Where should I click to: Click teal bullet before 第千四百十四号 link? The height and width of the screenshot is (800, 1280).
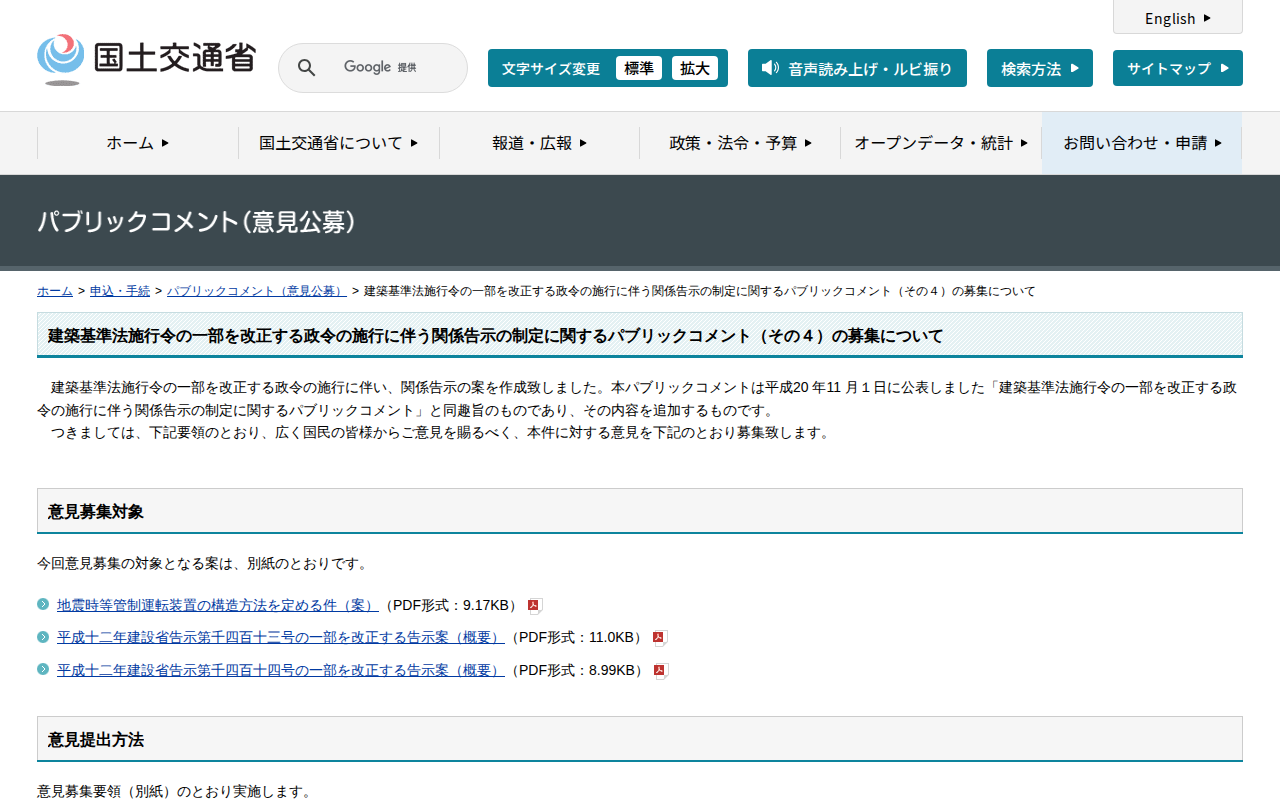coord(43,669)
